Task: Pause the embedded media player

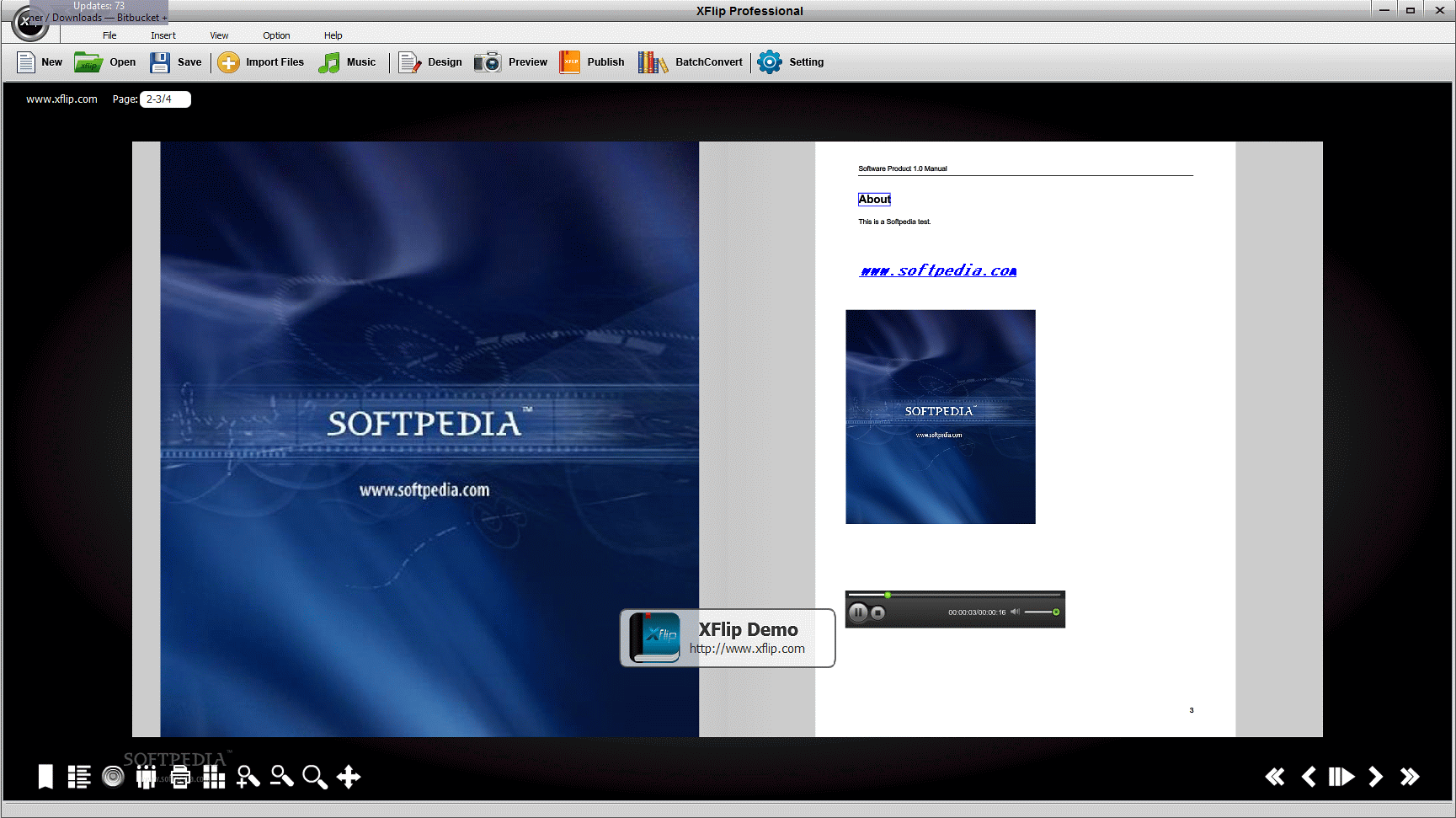Action: click(858, 612)
